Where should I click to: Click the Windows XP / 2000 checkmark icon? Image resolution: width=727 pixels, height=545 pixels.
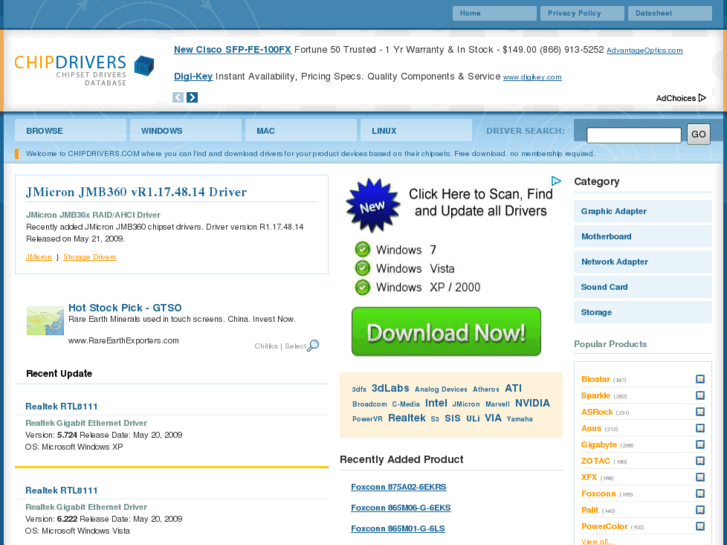pyautogui.click(x=363, y=287)
